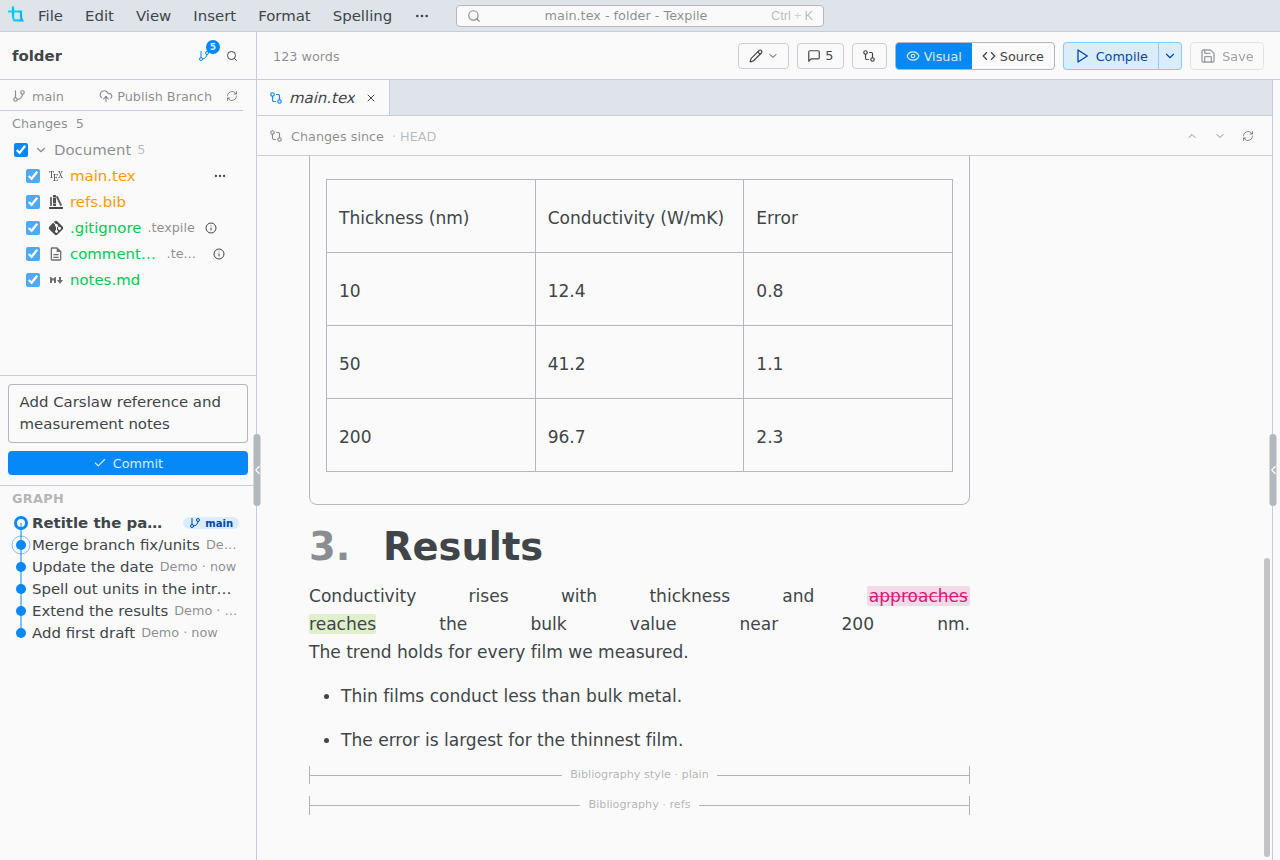Click the HEAD reference link

[418, 136]
